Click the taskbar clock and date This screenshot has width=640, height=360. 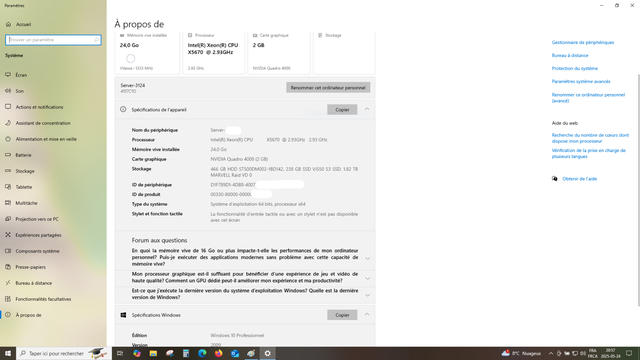pos(610,353)
